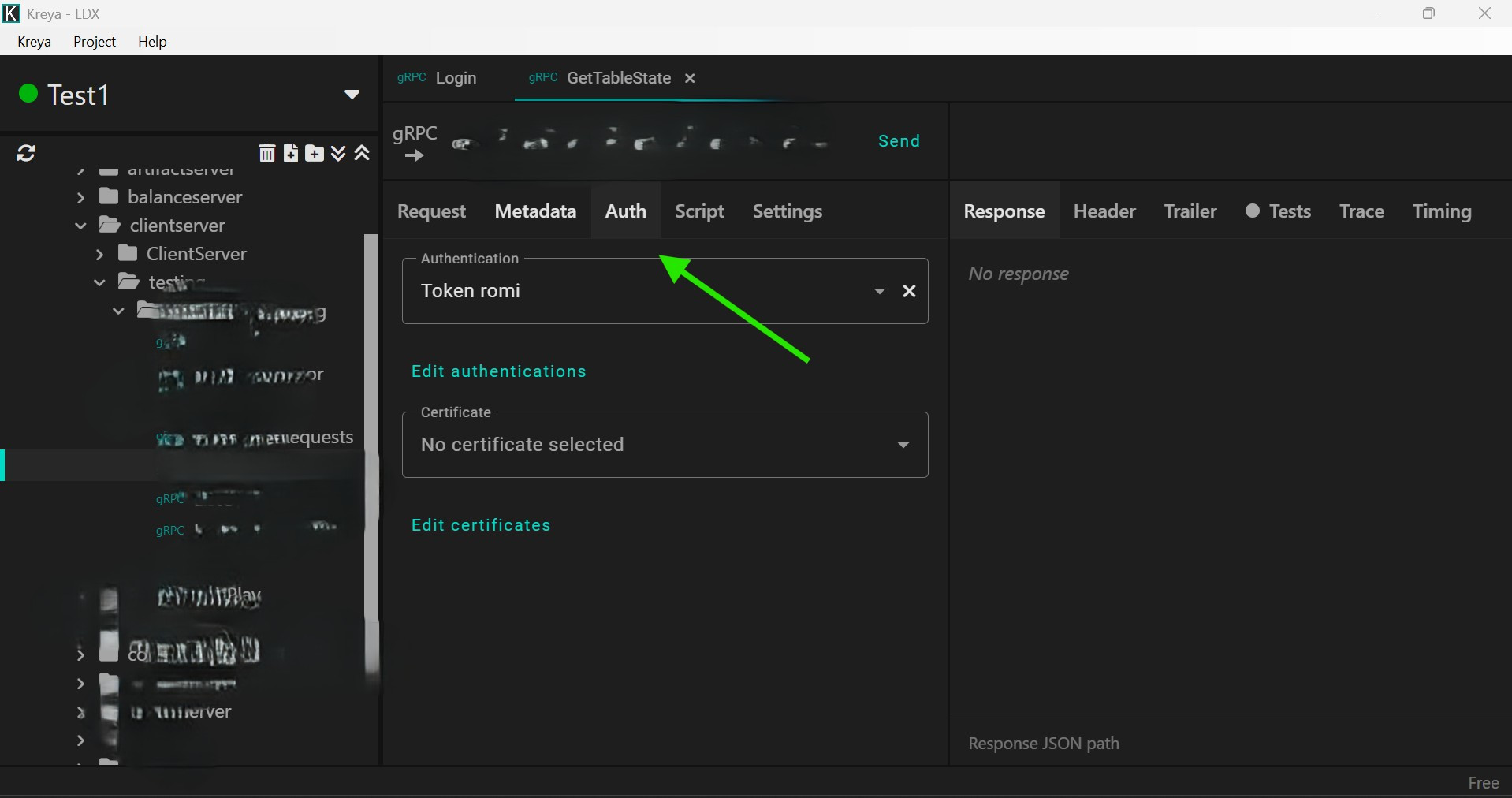Switch to the Login tab

438,78
